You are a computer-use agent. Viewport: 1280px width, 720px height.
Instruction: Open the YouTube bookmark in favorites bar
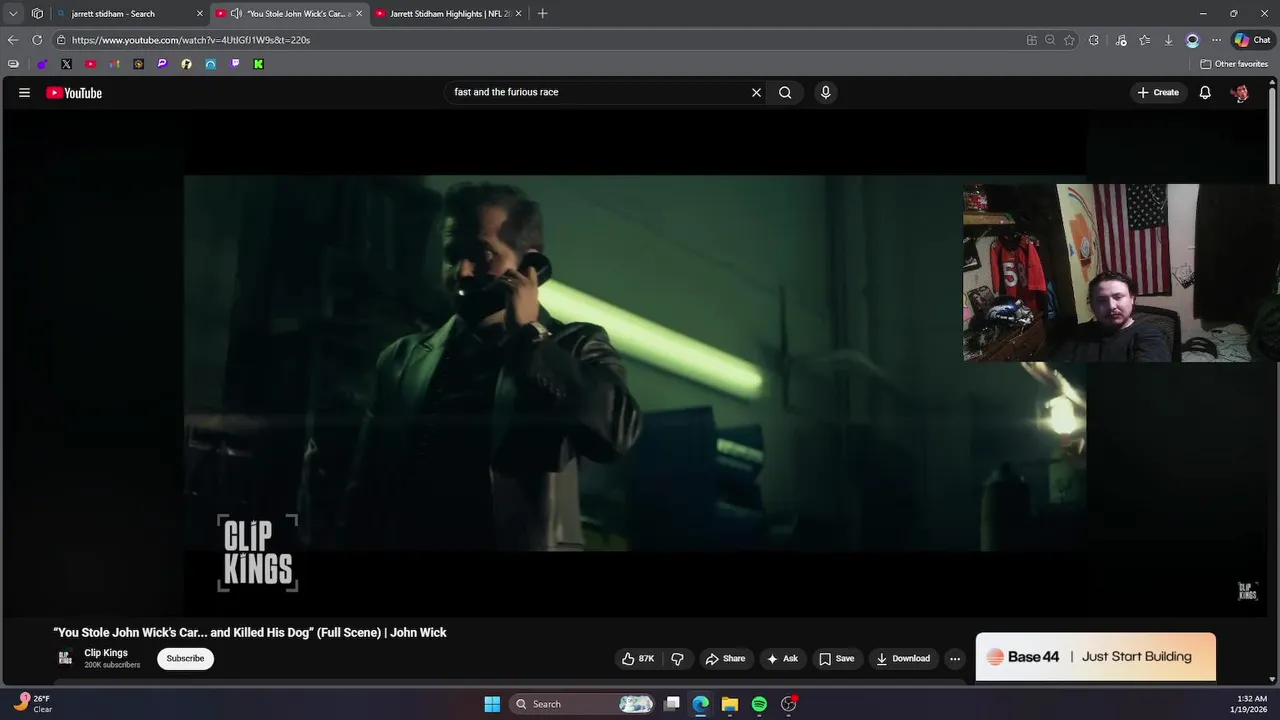point(90,64)
